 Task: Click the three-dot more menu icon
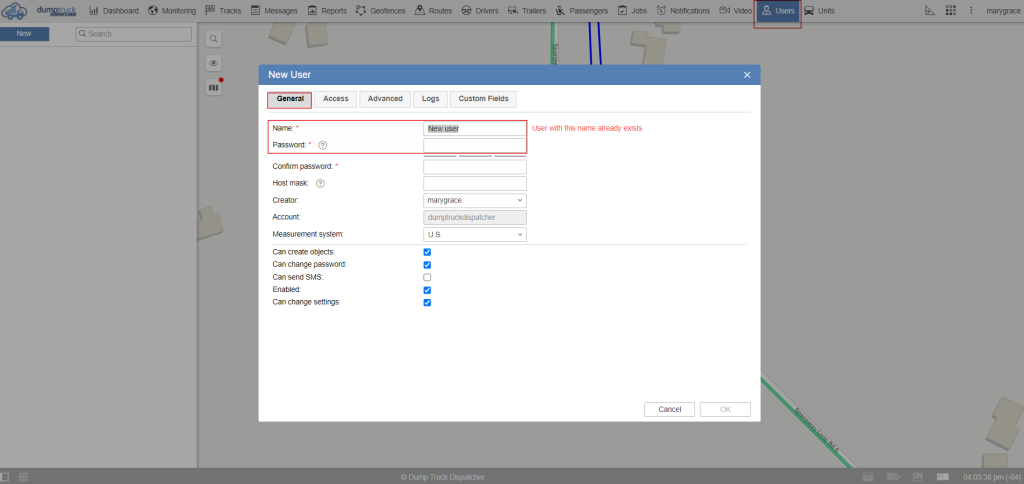coord(970,10)
